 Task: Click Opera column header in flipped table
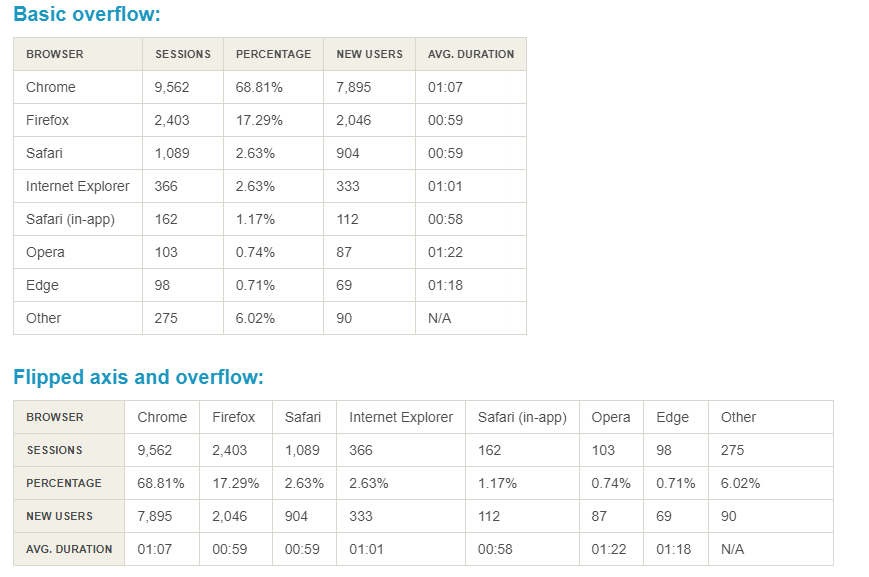pyautogui.click(x=611, y=417)
